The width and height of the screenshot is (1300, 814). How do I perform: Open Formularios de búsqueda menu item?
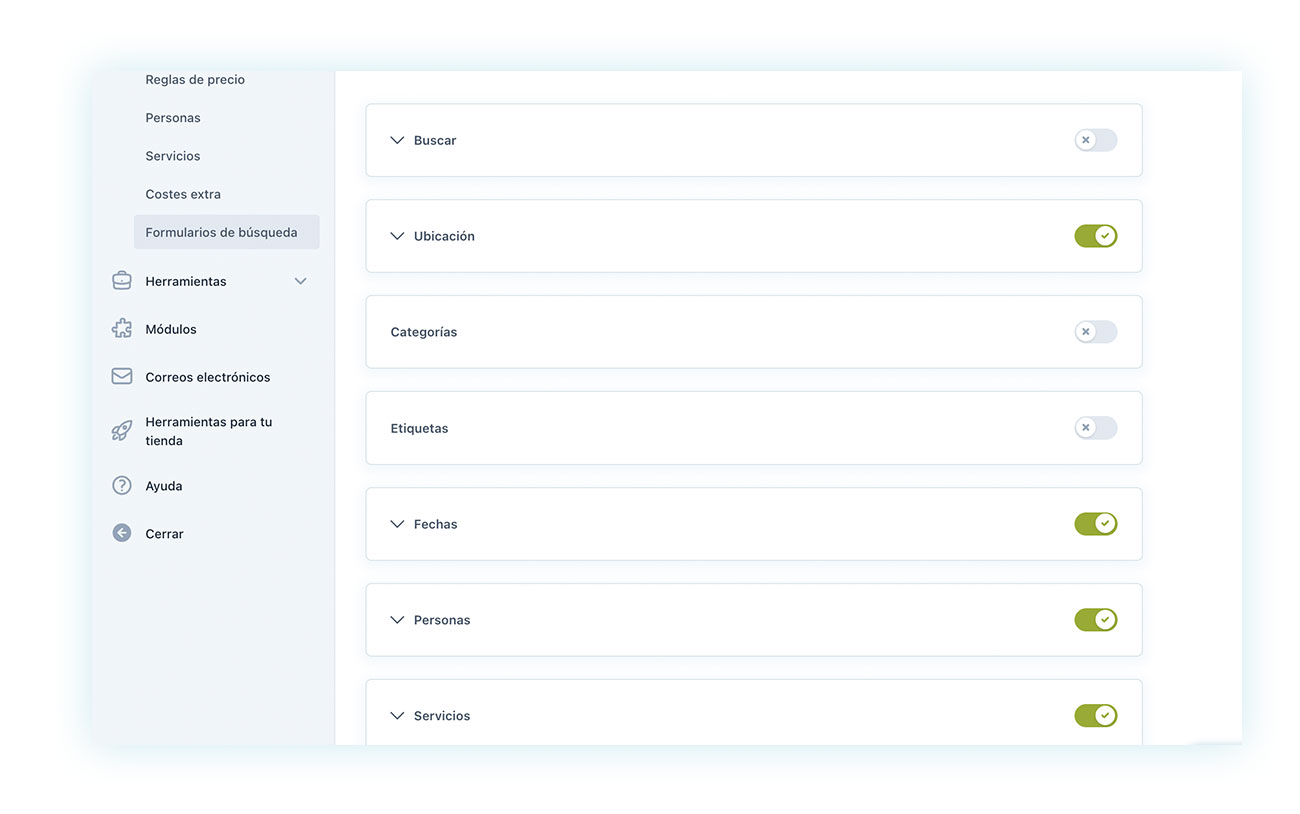[221, 232]
